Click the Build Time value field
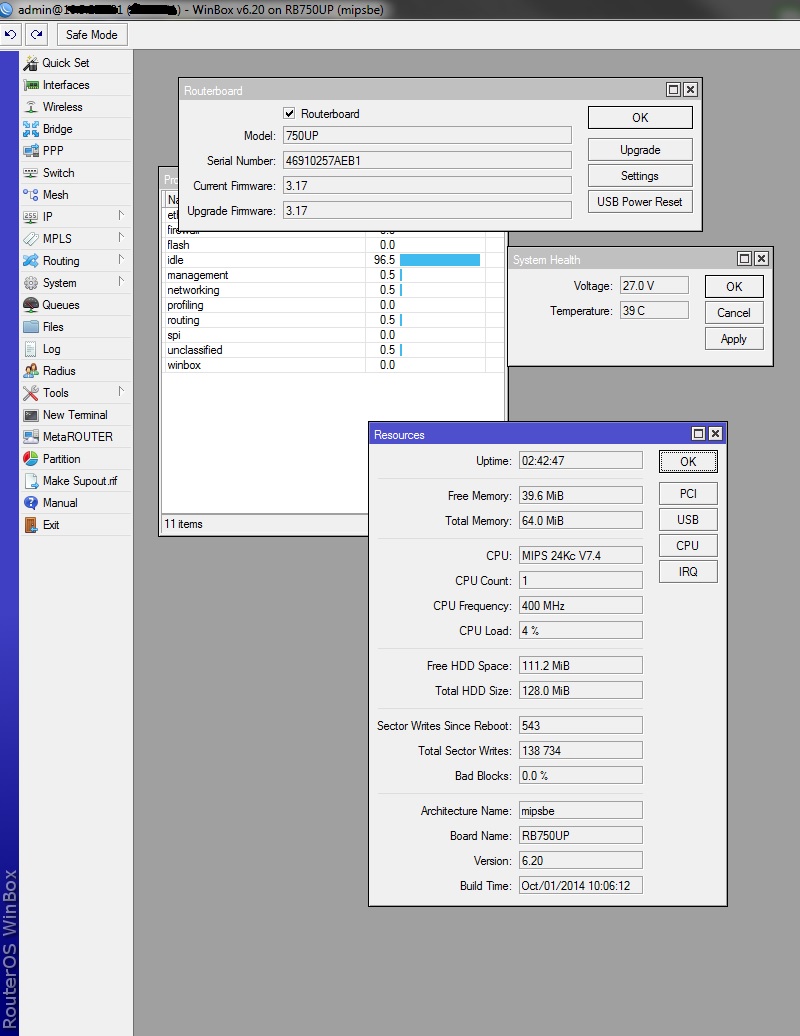Image resolution: width=800 pixels, height=1036 pixels. tap(580, 885)
